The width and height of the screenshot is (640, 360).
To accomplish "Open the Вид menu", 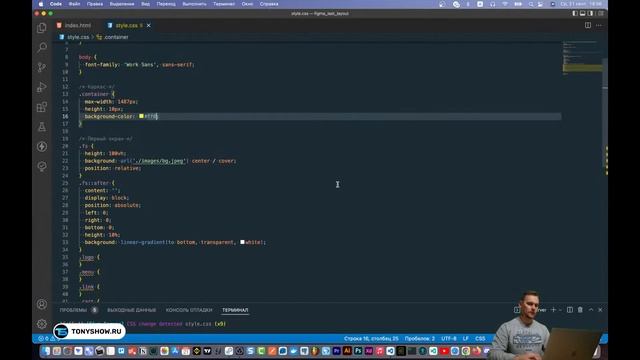I will tap(145, 4).
